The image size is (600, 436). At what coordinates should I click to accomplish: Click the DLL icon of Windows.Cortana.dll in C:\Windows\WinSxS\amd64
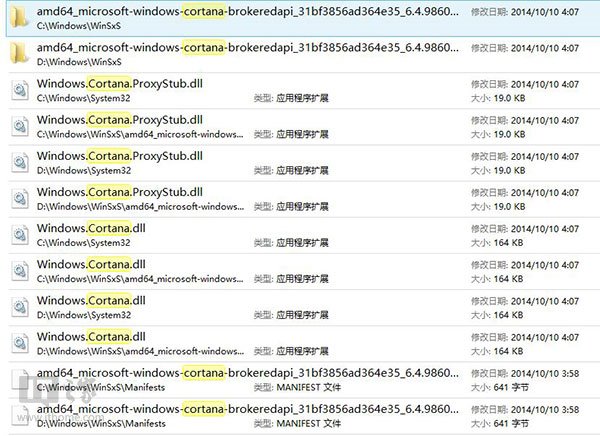[20, 271]
